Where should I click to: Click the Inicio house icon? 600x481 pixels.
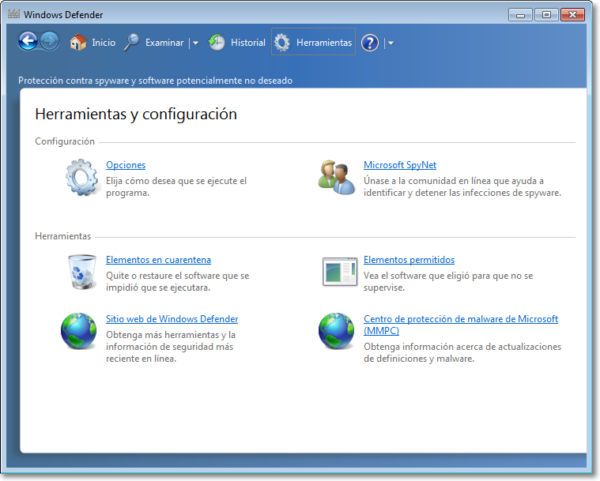78,43
